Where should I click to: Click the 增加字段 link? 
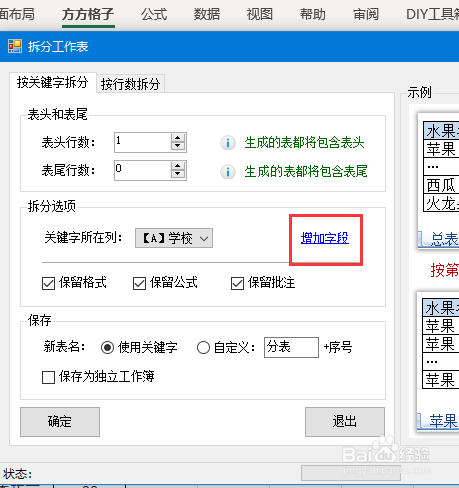325,238
